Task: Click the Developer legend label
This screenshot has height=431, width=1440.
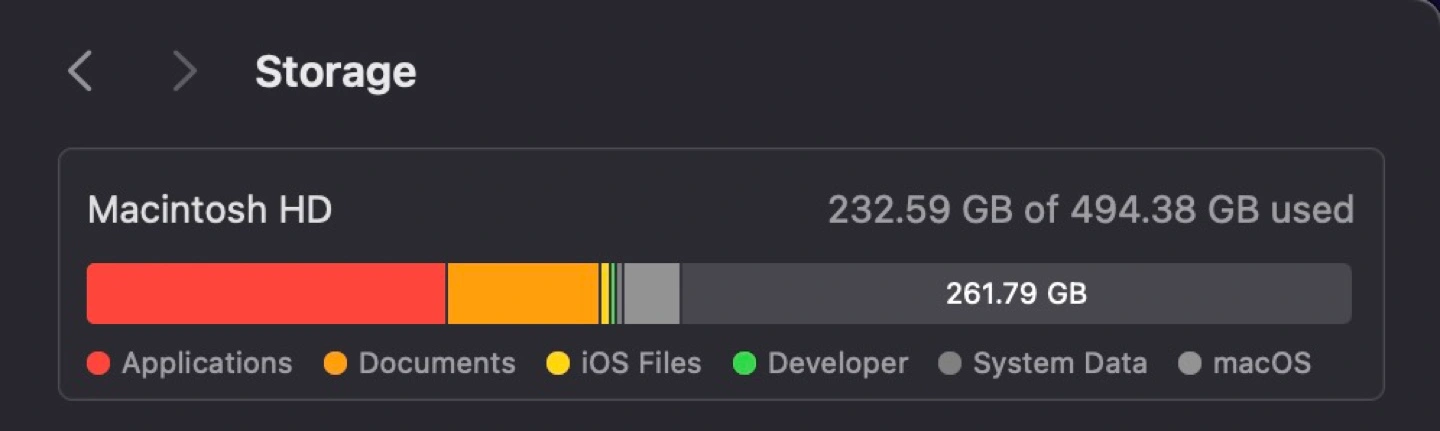Action: (x=838, y=363)
